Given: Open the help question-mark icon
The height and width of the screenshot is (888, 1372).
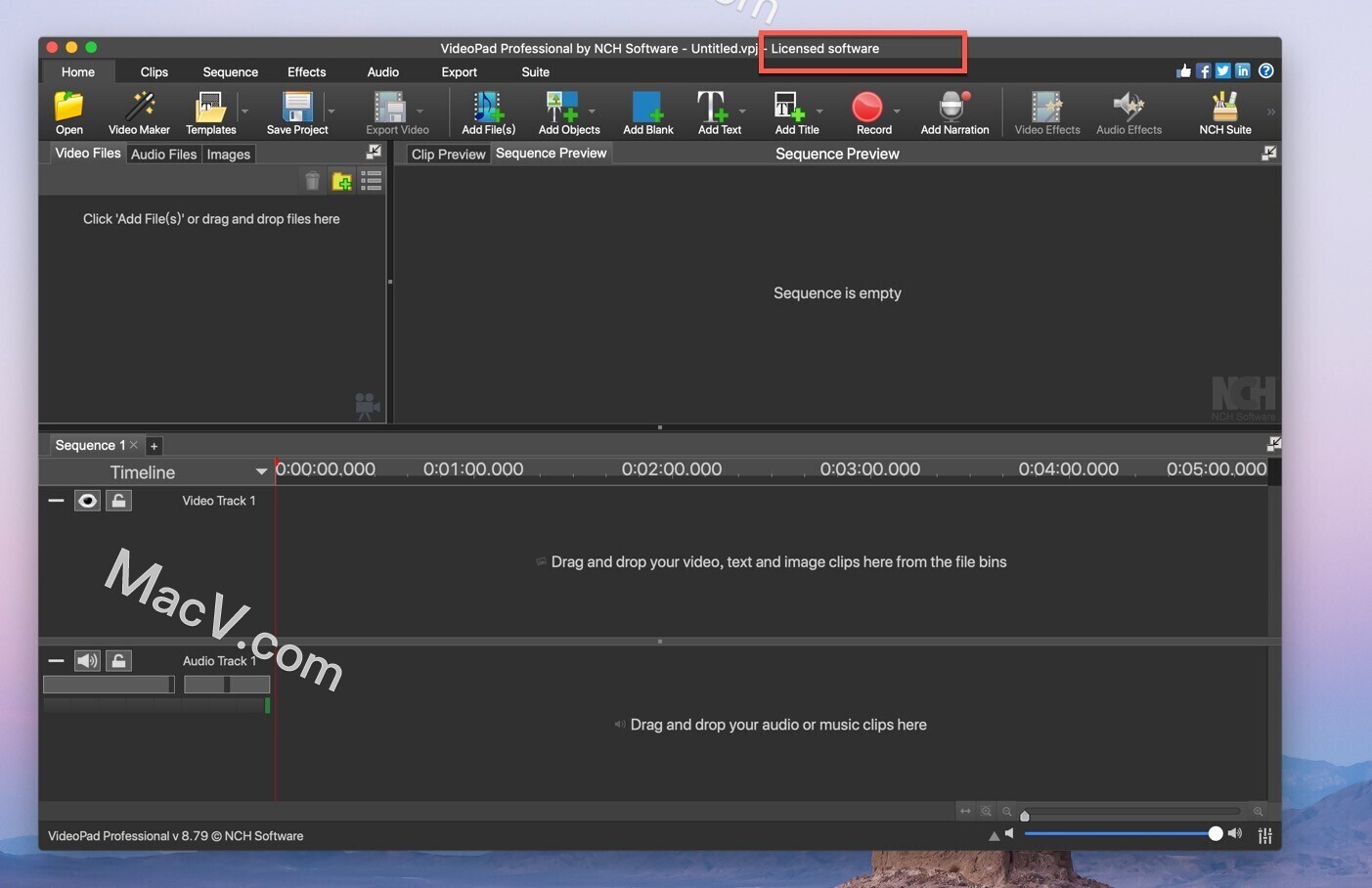Looking at the screenshot, I should [1266, 70].
